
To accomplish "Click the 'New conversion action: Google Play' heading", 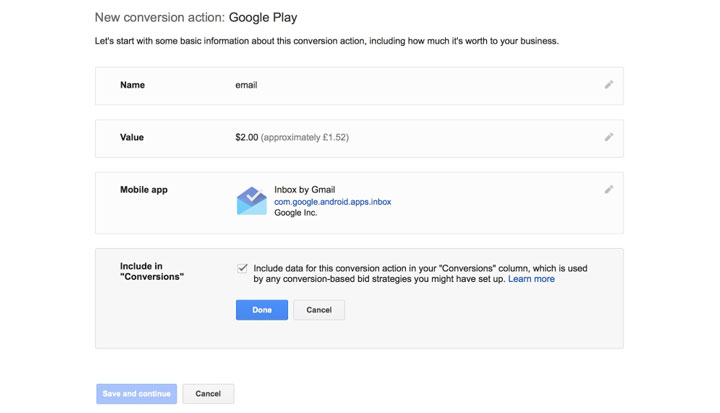I will pyautogui.click(x=196, y=17).
